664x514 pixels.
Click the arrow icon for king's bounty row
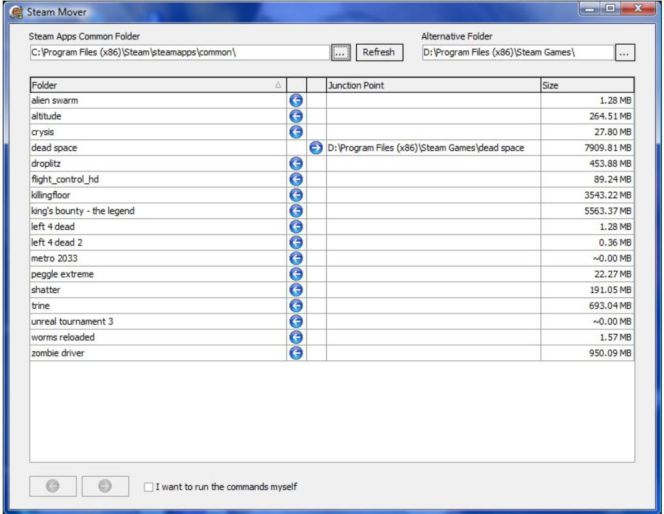coord(296,210)
